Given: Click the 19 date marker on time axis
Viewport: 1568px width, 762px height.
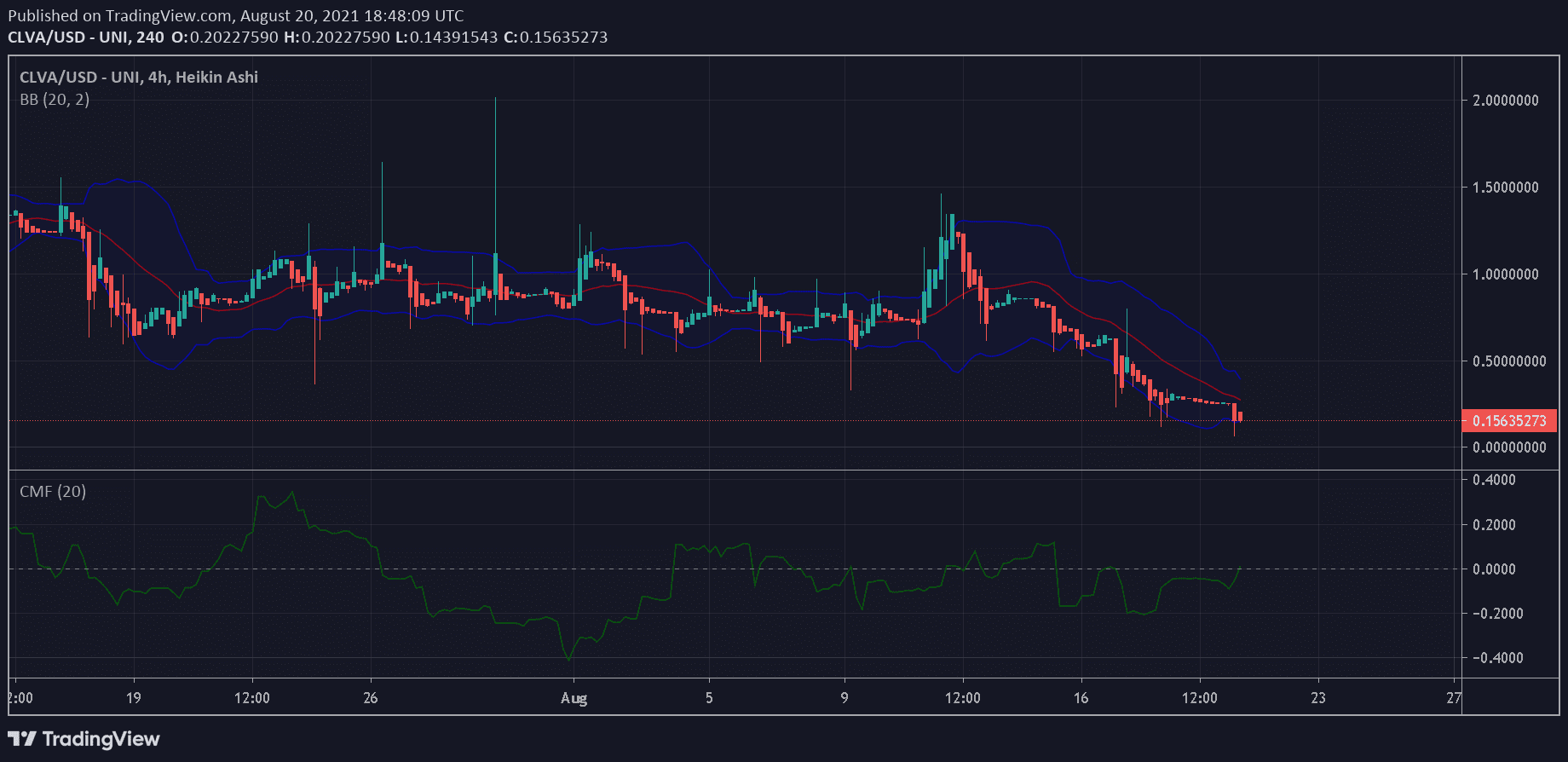Looking at the screenshot, I should click(x=134, y=698).
